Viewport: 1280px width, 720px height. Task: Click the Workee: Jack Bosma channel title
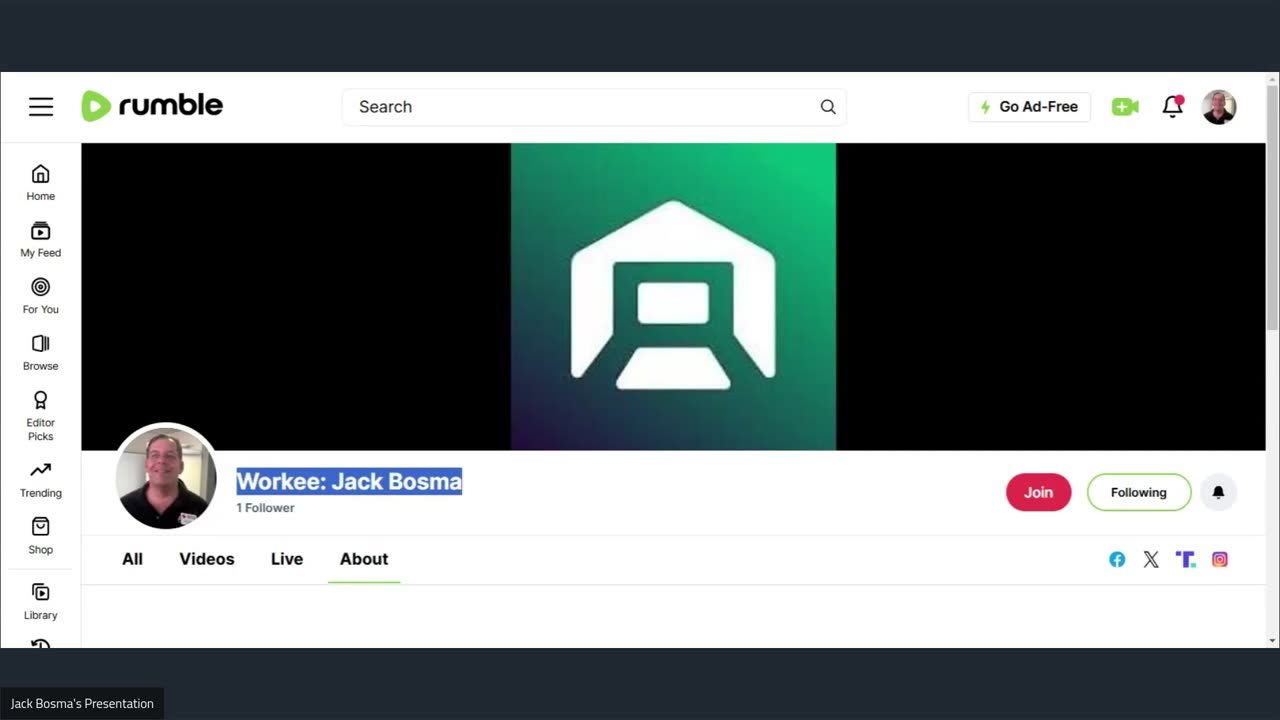point(349,481)
